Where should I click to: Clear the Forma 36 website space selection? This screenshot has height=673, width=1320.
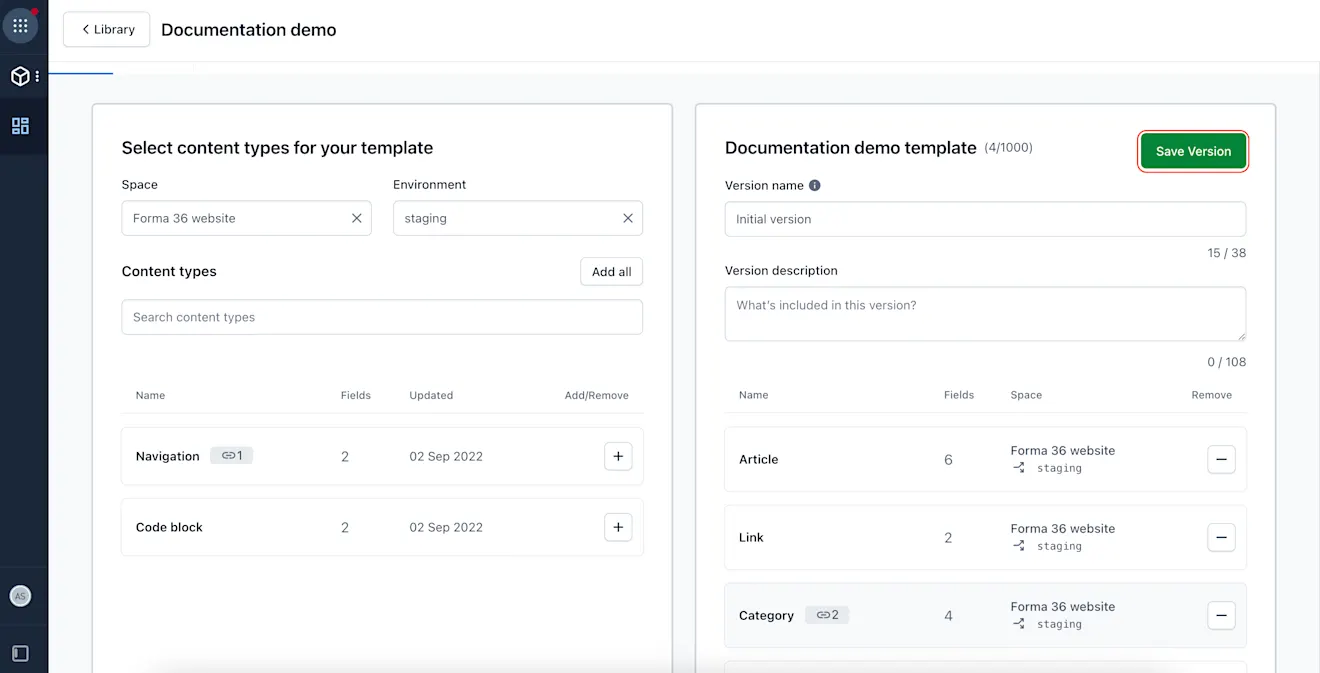[x=357, y=218]
